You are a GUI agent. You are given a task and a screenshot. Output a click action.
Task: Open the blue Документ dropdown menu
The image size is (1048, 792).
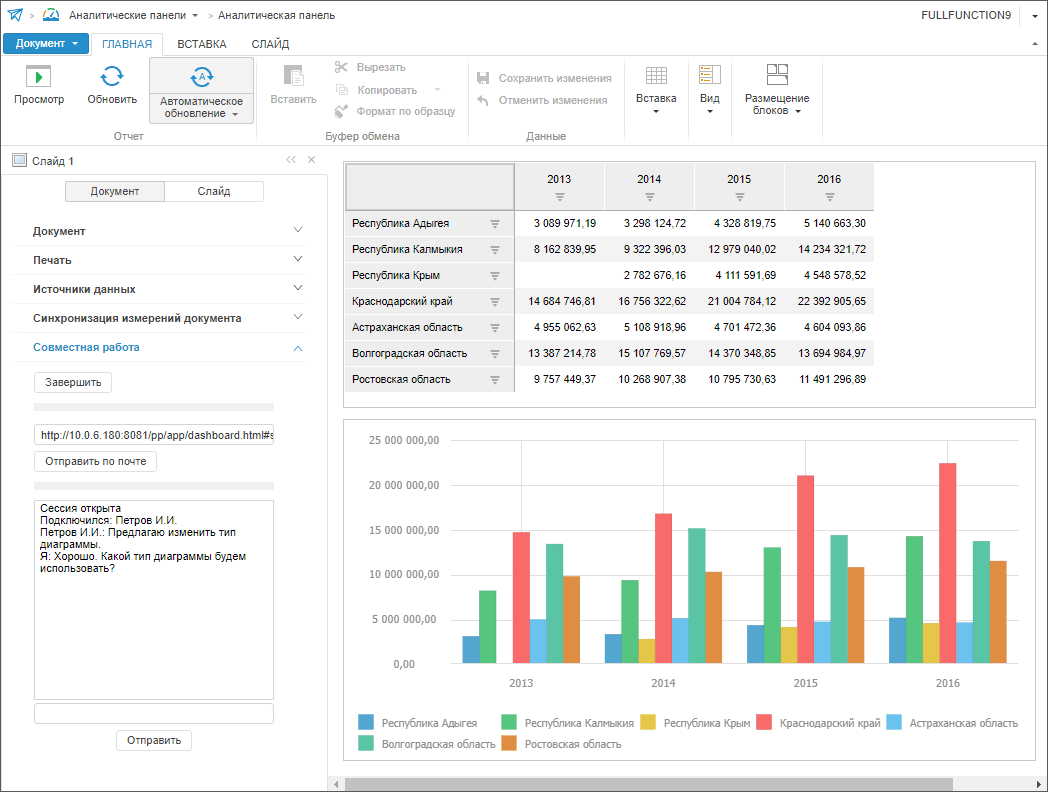click(x=46, y=44)
